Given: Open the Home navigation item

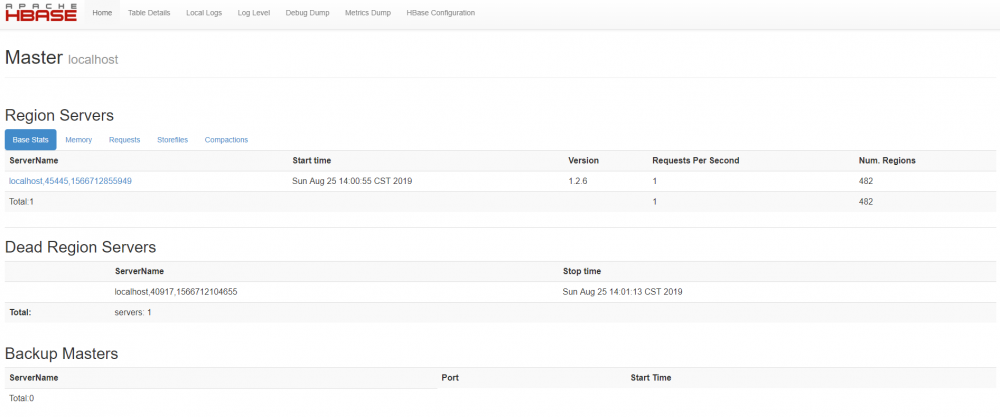Looking at the screenshot, I should (x=102, y=13).
